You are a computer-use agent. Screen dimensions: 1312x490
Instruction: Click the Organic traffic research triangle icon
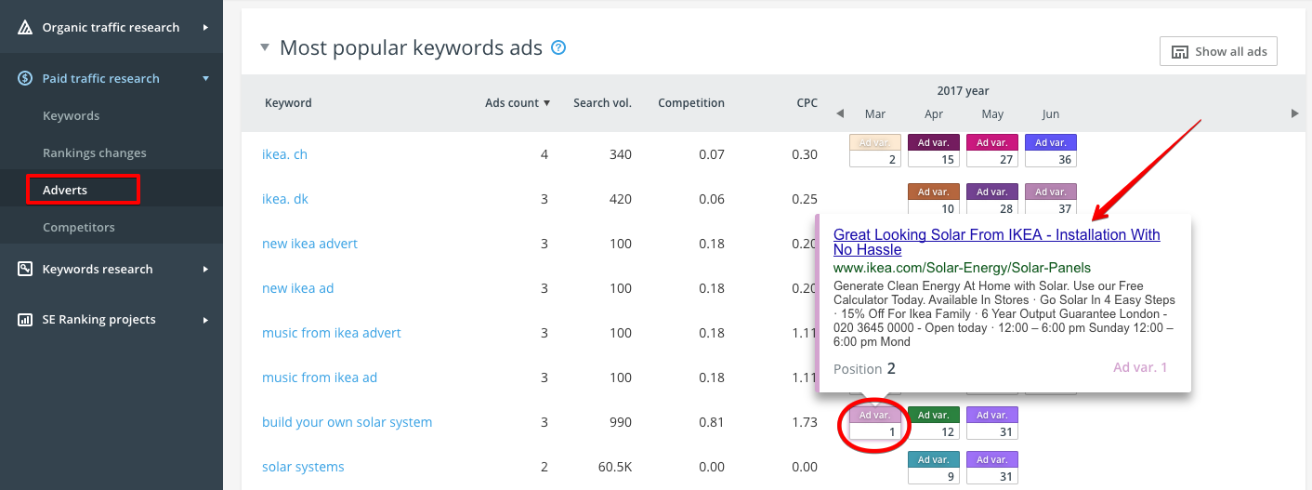tap(25, 27)
